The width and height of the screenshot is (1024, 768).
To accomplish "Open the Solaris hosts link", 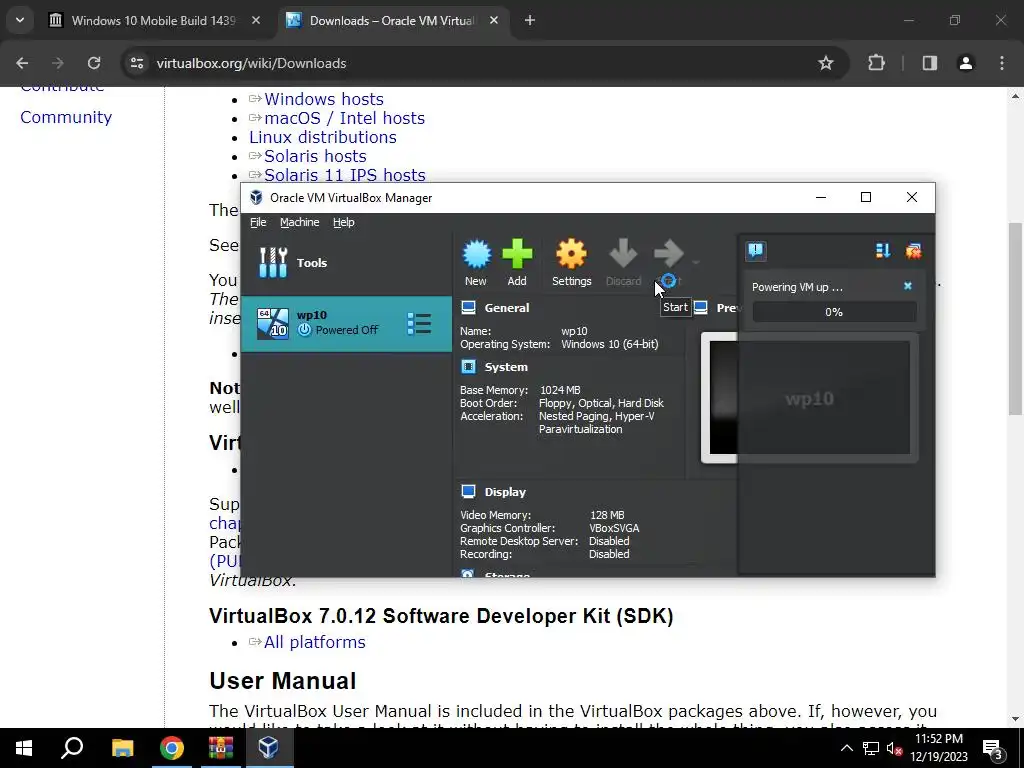I will pyautogui.click(x=315, y=156).
